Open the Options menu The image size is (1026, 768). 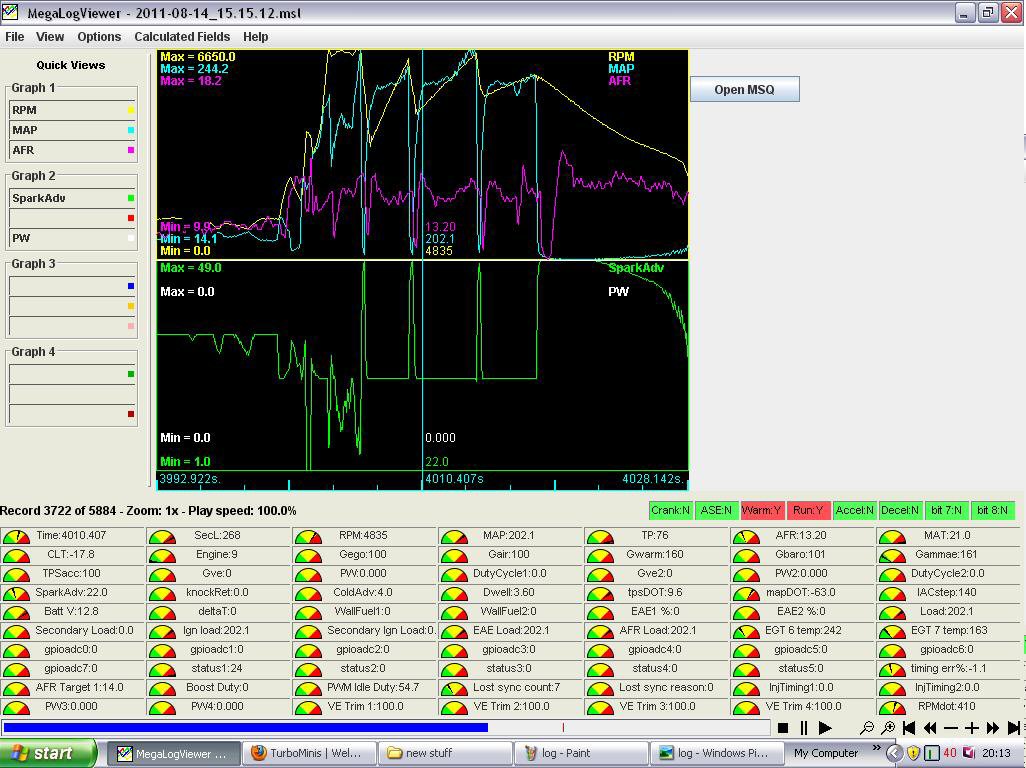(x=99, y=37)
